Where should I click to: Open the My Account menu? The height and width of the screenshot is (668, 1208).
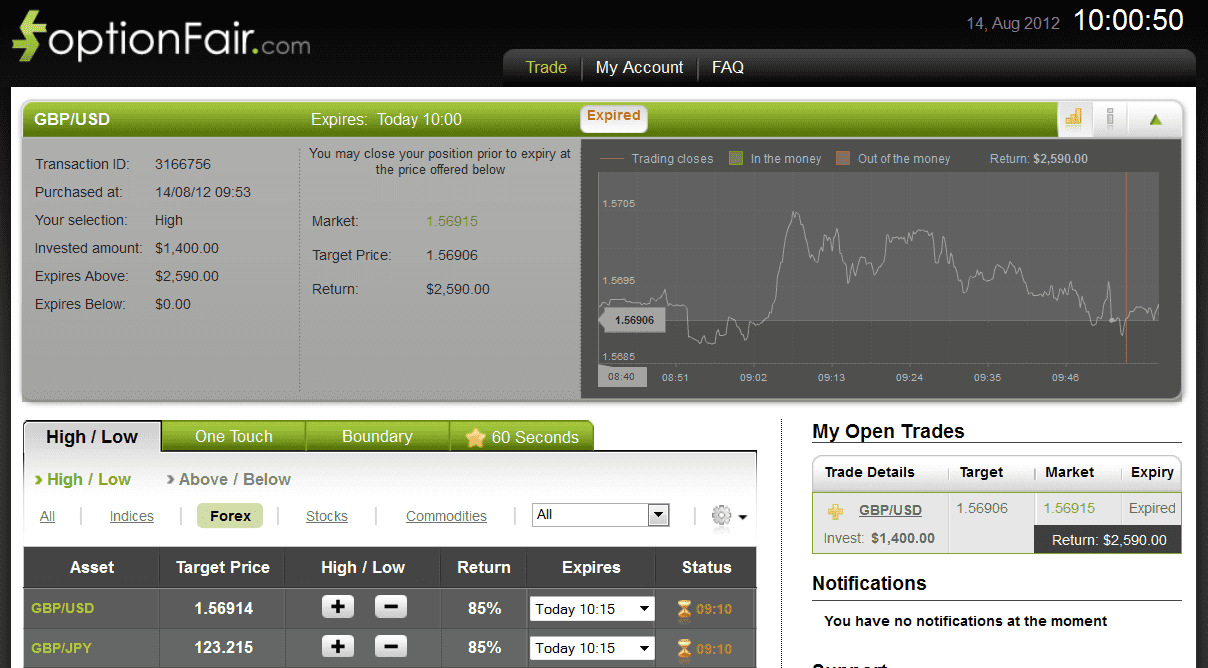(639, 67)
